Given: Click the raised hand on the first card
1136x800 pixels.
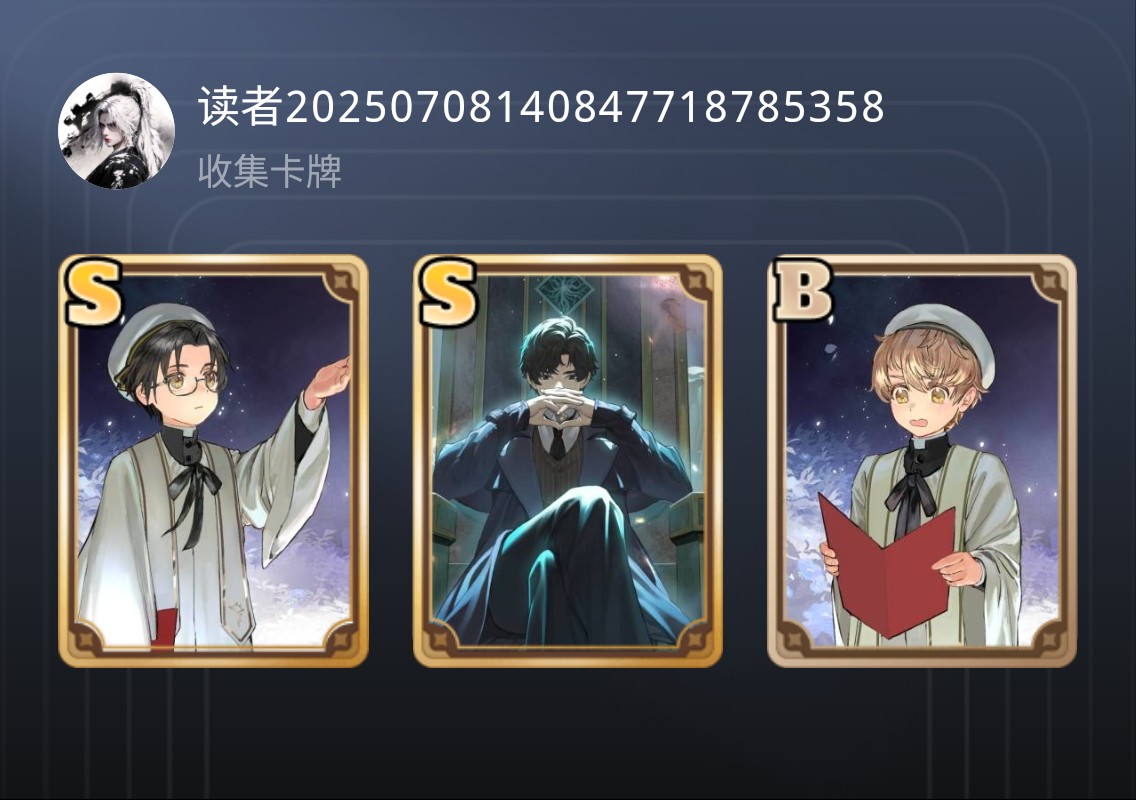Looking at the screenshot, I should point(328,382).
